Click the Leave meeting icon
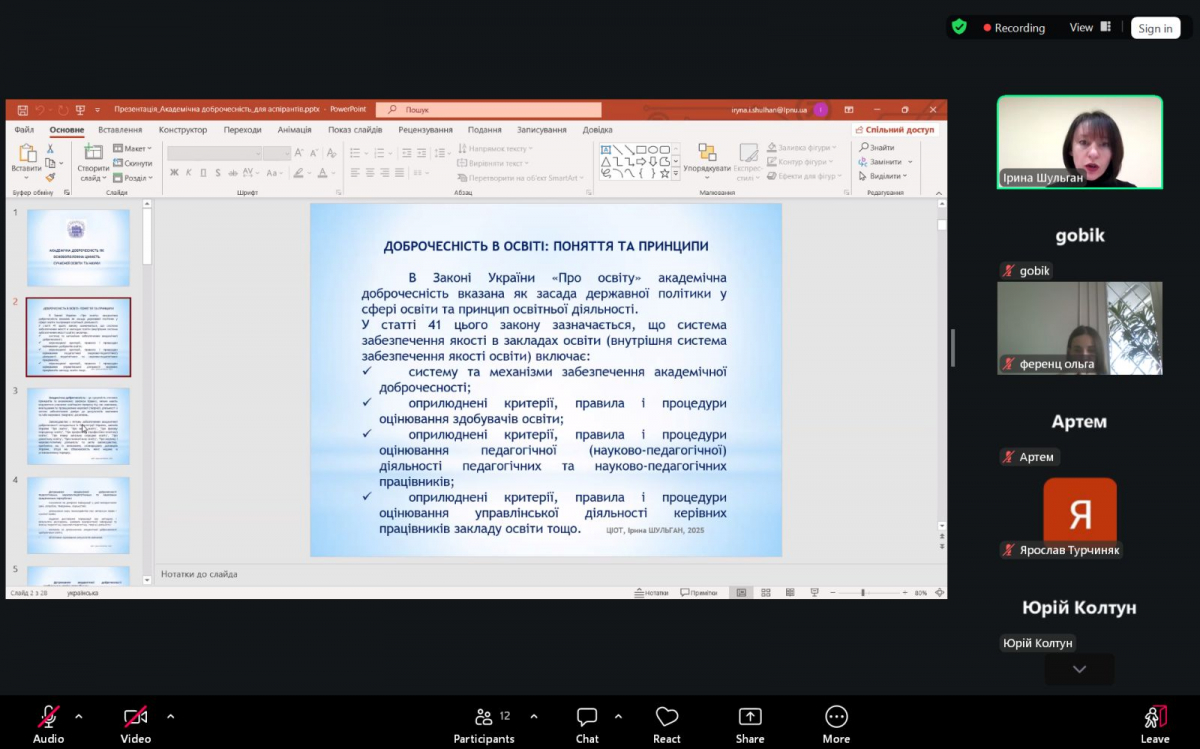Screen dimensions: 1200x749 tap(1155, 724)
